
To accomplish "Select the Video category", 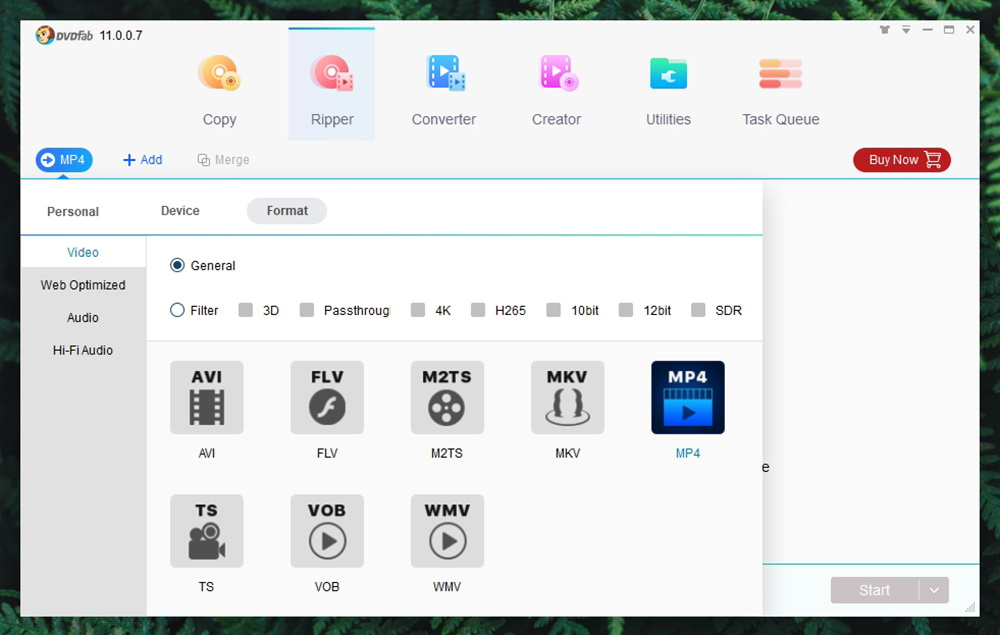I will [x=83, y=252].
